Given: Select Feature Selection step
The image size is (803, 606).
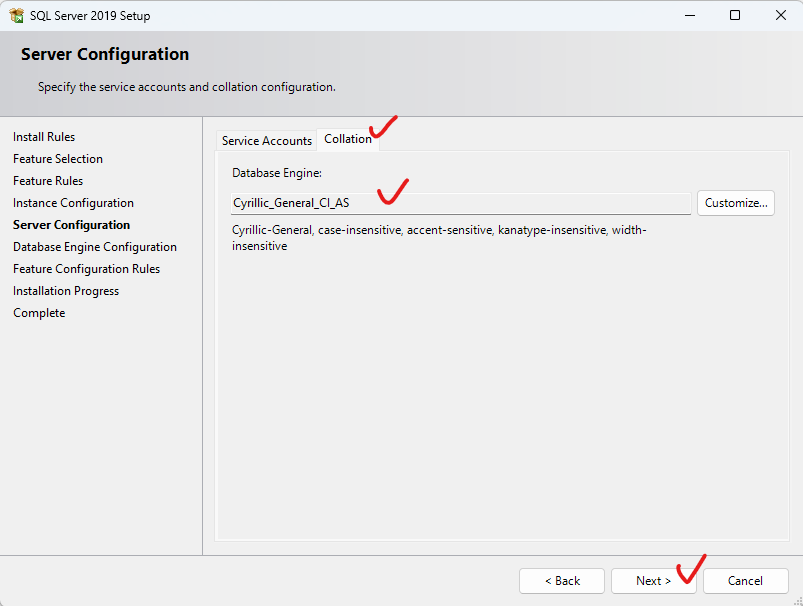Looking at the screenshot, I should (x=58, y=159).
